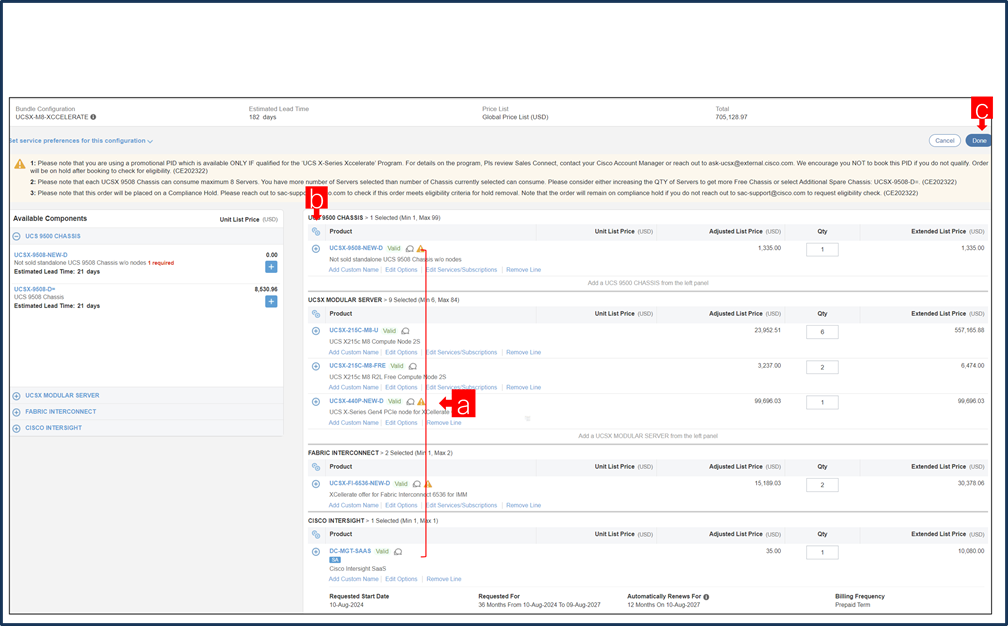
Task: Click the Global Price List (USD) value
Action: click(515, 117)
